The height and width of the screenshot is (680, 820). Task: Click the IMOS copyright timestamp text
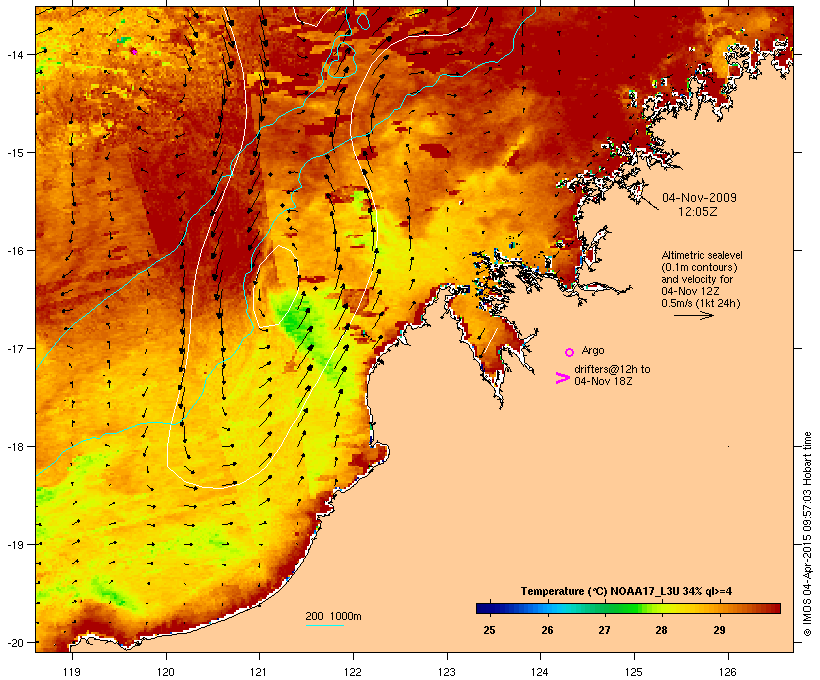tap(807, 535)
